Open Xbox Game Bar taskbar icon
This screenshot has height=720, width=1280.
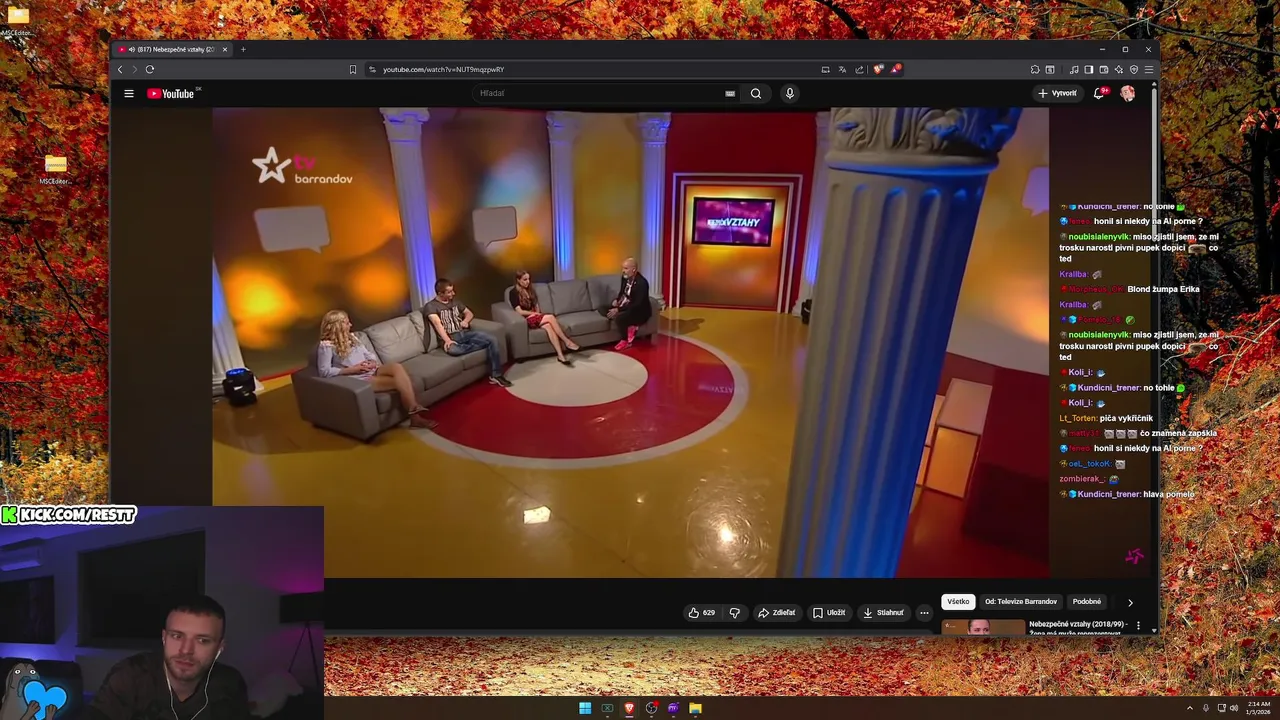pos(607,708)
